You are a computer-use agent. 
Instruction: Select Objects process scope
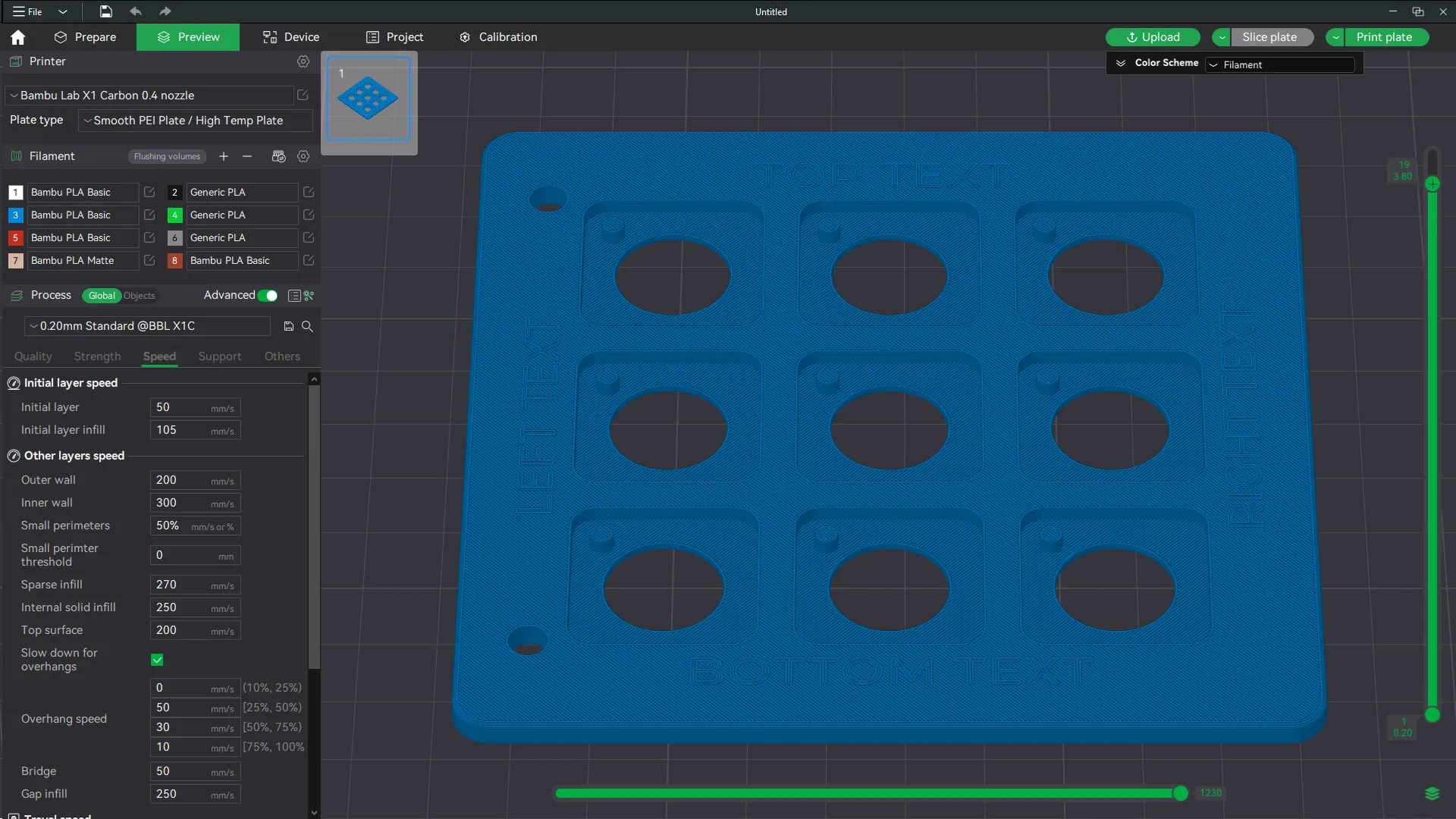click(x=140, y=296)
